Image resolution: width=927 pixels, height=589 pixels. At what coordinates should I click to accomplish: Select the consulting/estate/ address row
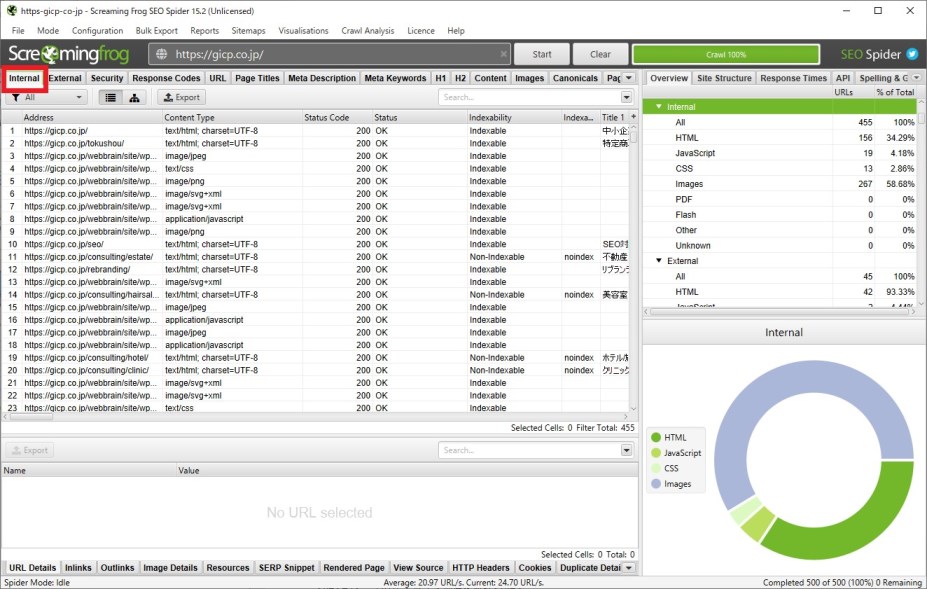point(315,257)
